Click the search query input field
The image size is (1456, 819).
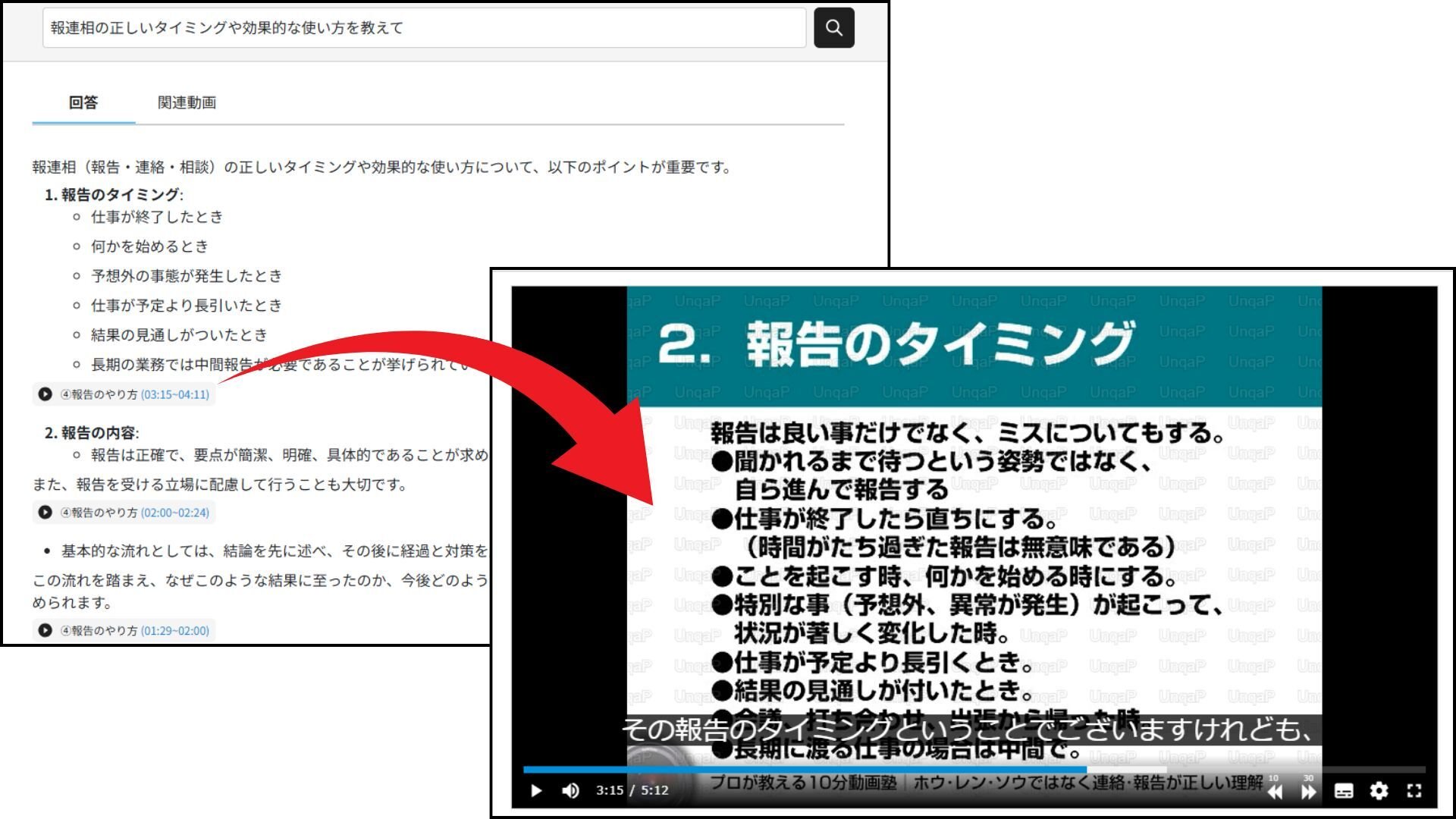tap(424, 28)
